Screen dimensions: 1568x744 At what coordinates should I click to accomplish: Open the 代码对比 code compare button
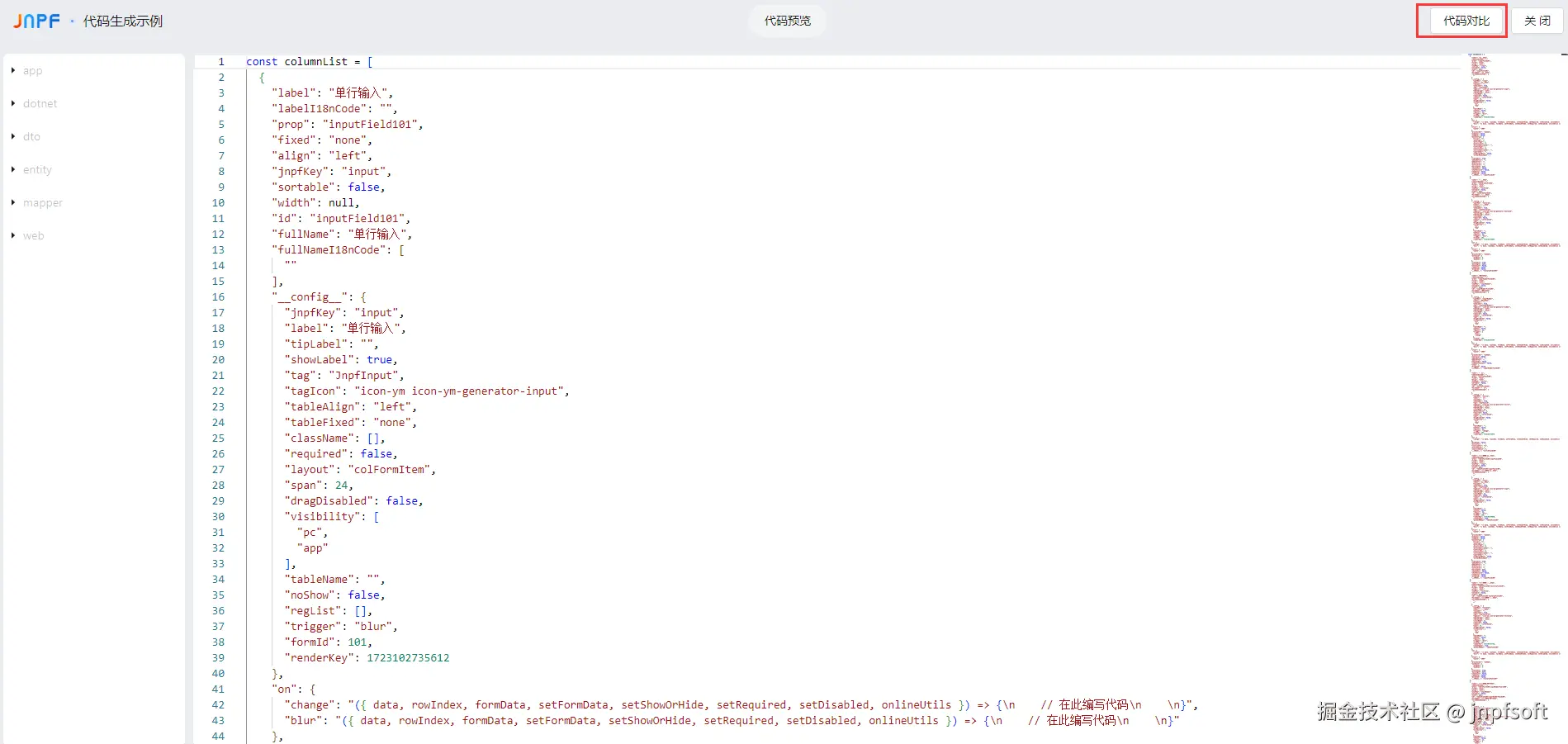tap(1466, 21)
